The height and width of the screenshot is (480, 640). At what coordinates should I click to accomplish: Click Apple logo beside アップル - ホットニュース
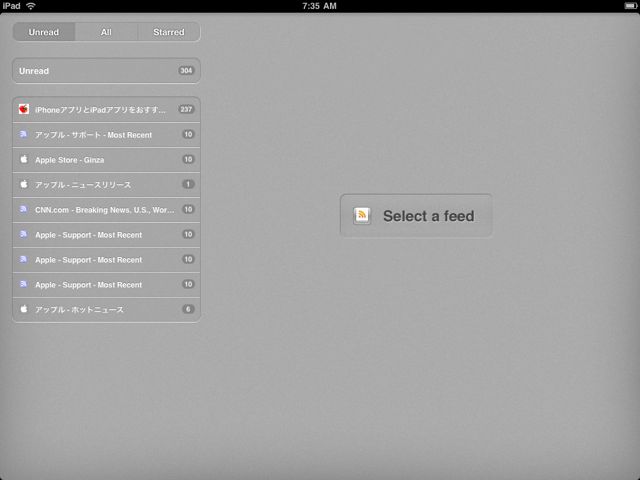coord(24,309)
